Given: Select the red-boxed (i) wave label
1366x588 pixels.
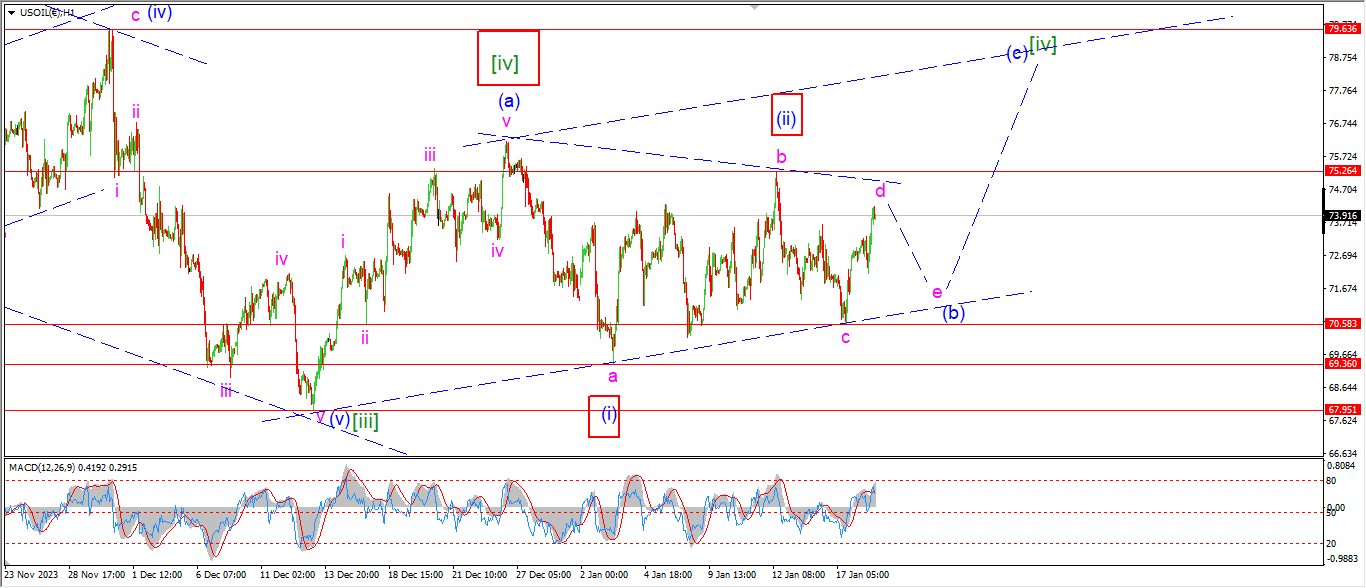Looking at the screenshot, I should tap(604, 416).
